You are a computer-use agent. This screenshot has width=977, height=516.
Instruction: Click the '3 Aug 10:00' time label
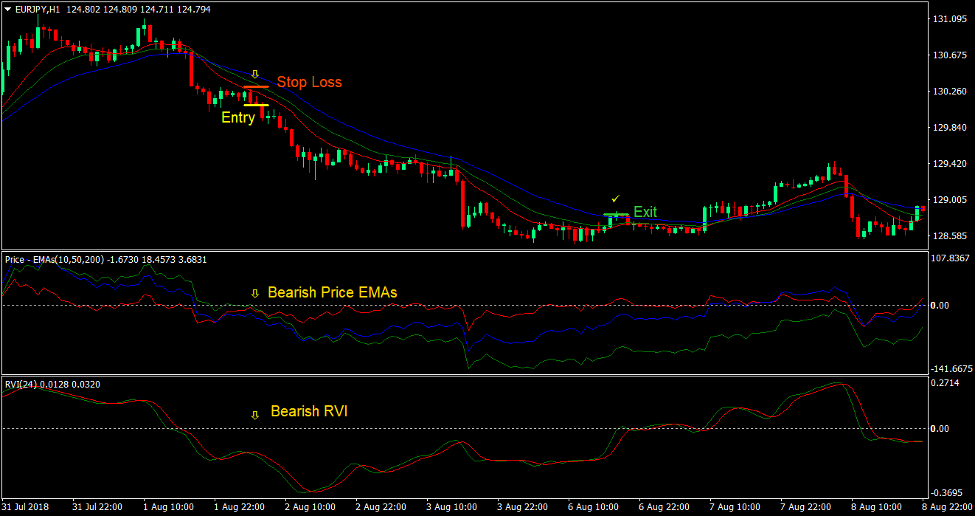coord(452,507)
